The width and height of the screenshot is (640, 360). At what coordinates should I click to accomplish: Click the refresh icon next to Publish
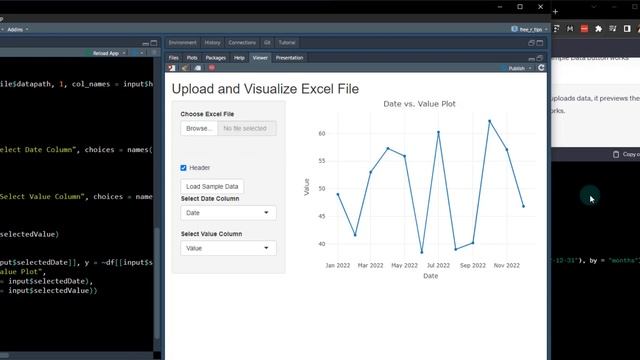click(541, 68)
